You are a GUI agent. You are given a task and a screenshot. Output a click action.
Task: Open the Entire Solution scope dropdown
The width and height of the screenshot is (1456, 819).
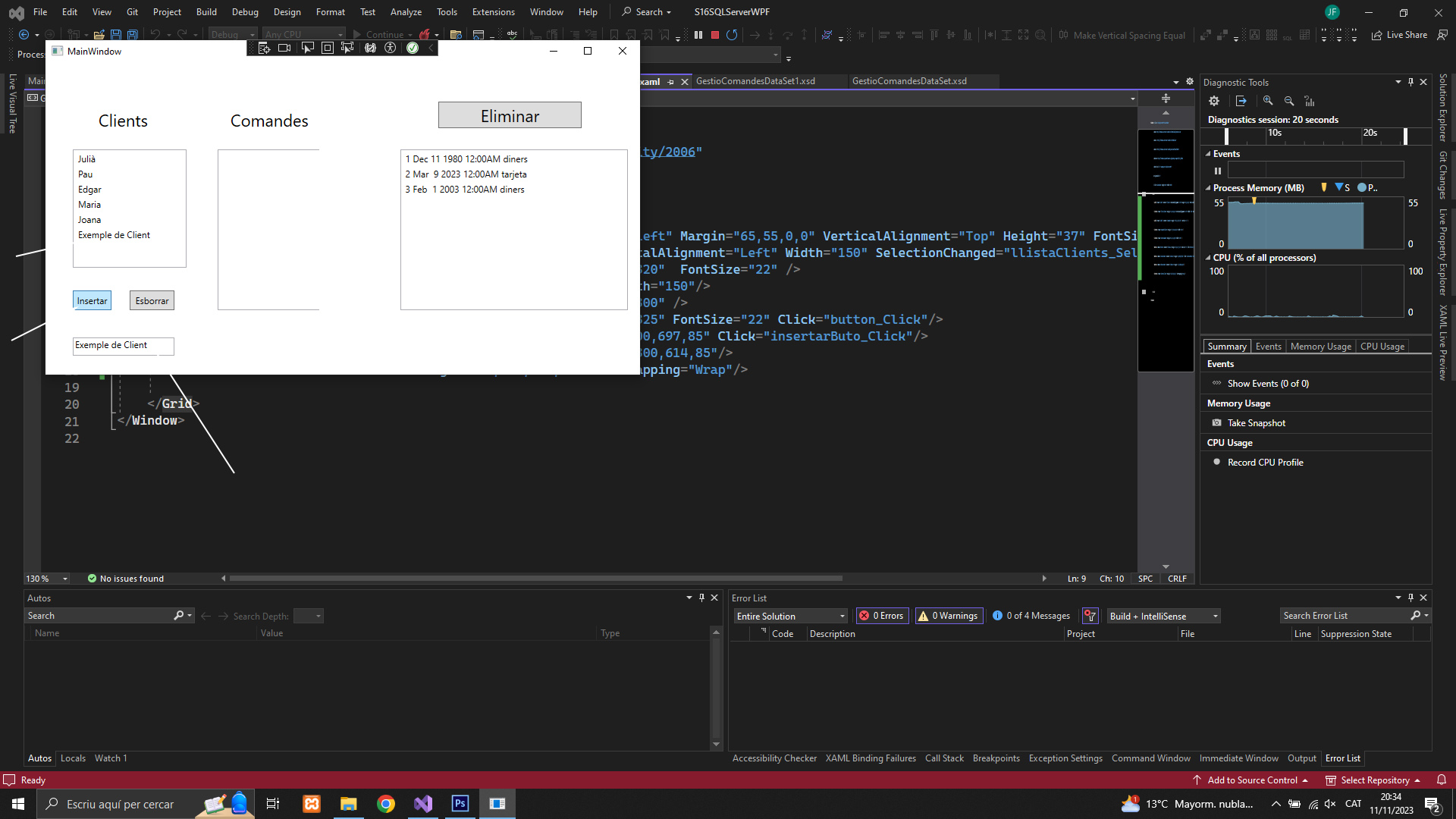pyautogui.click(x=791, y=616)
